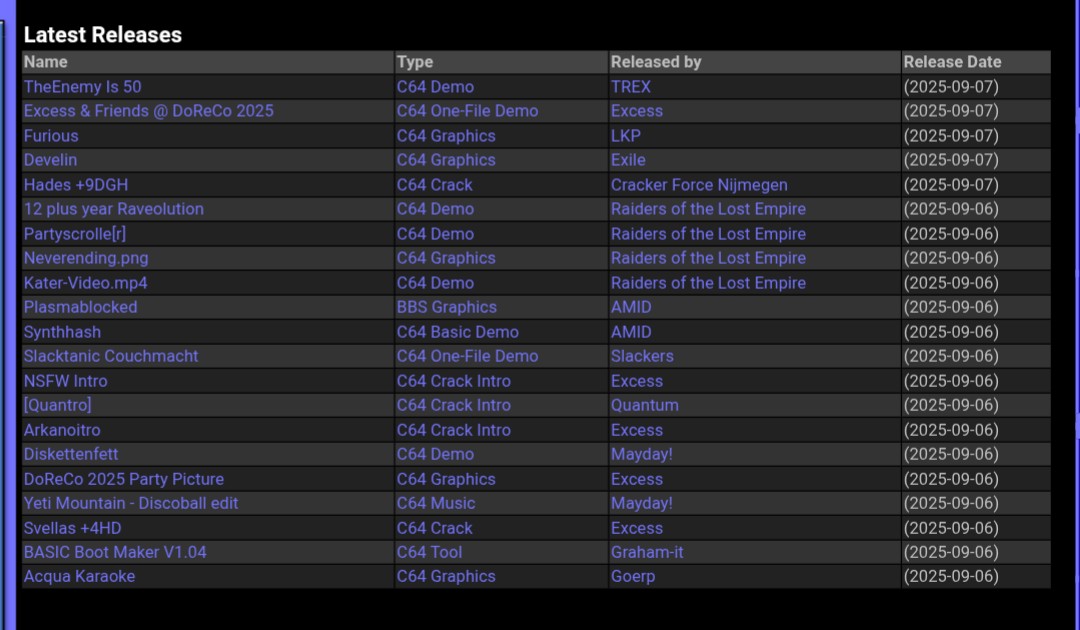1080x630 pixels.
Task: Open the Partyscrolle[r] release
Action: 75,233
